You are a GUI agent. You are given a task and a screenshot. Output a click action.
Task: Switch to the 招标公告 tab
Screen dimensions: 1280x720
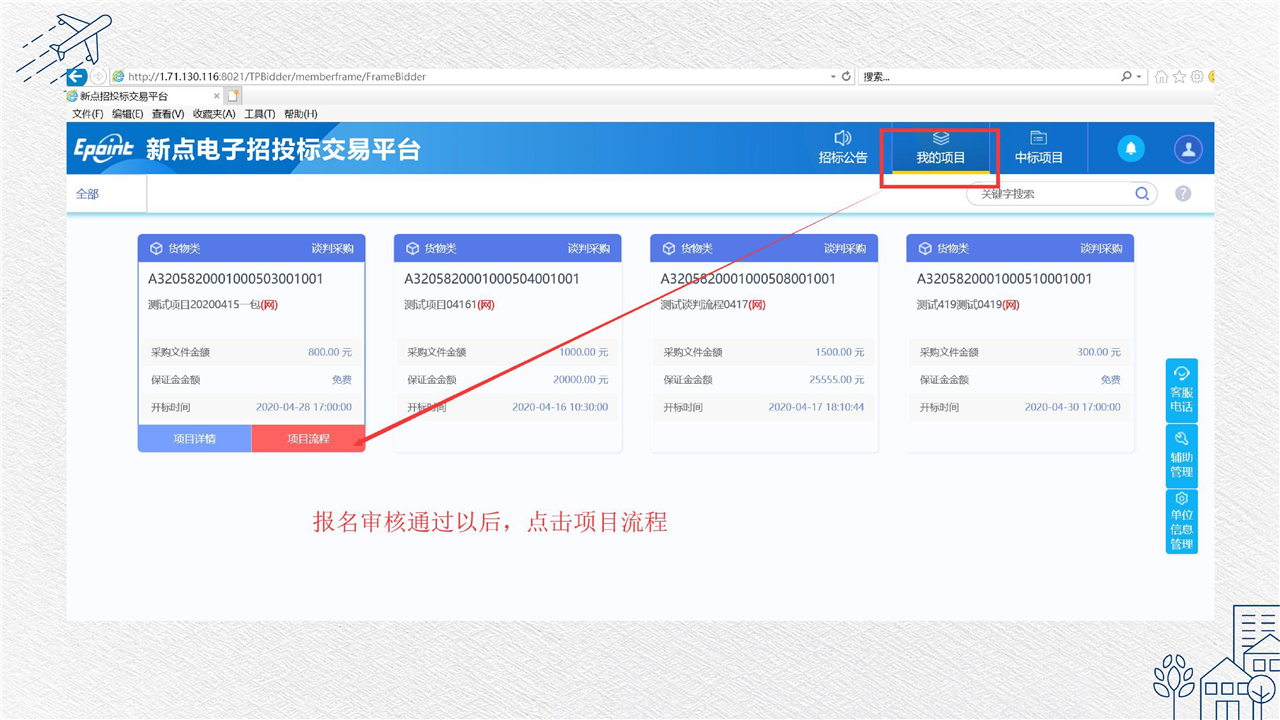843,148
